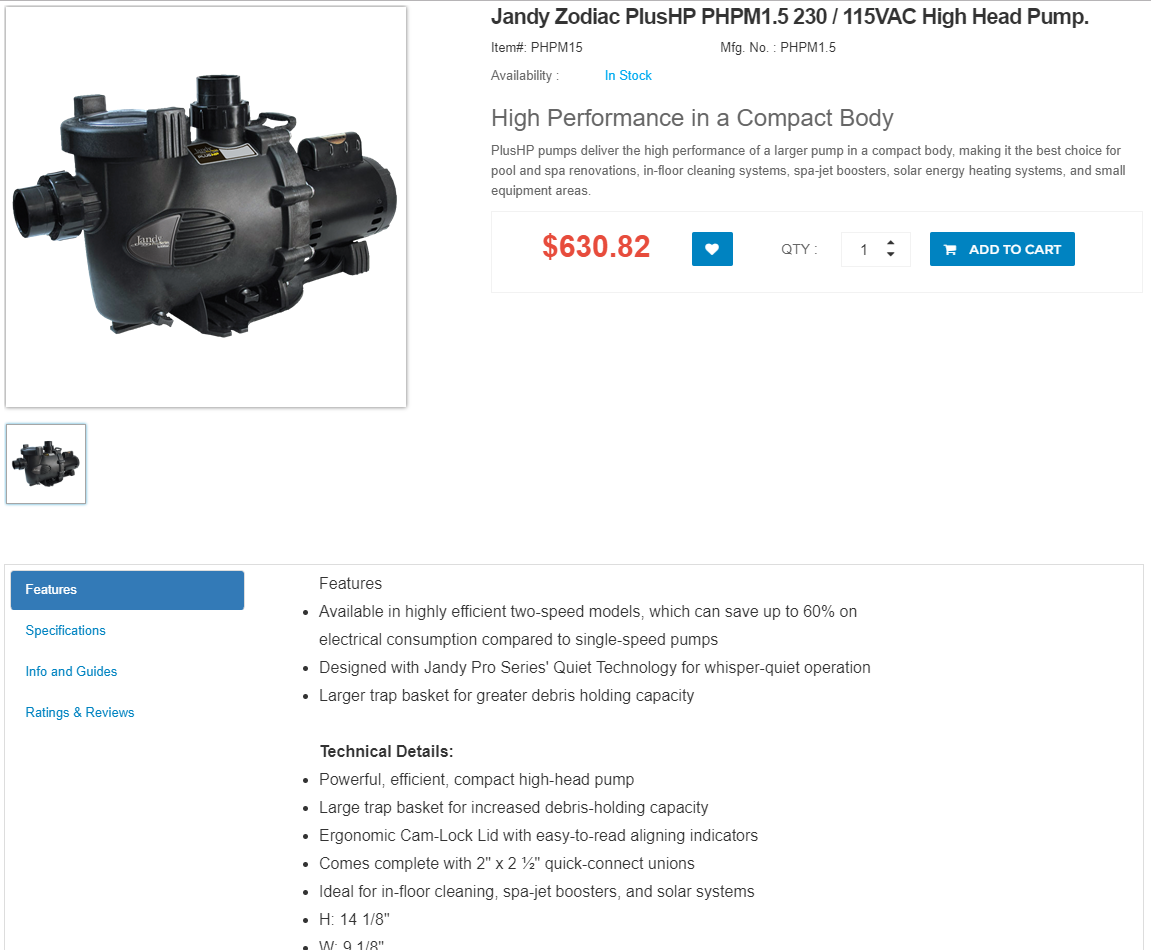Select the Features tab
Viewport: 1151px width, 950px height.
(127, 590)
